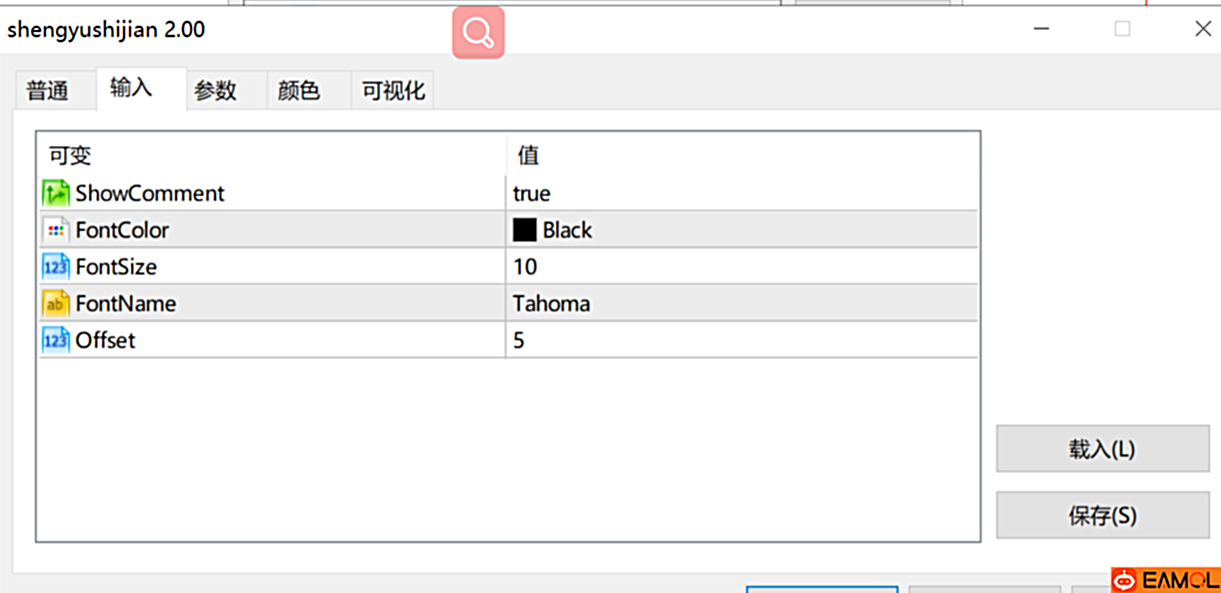Click the pink magnifier search icon
The image size is (1221, 593).
(x=478, y=33)
